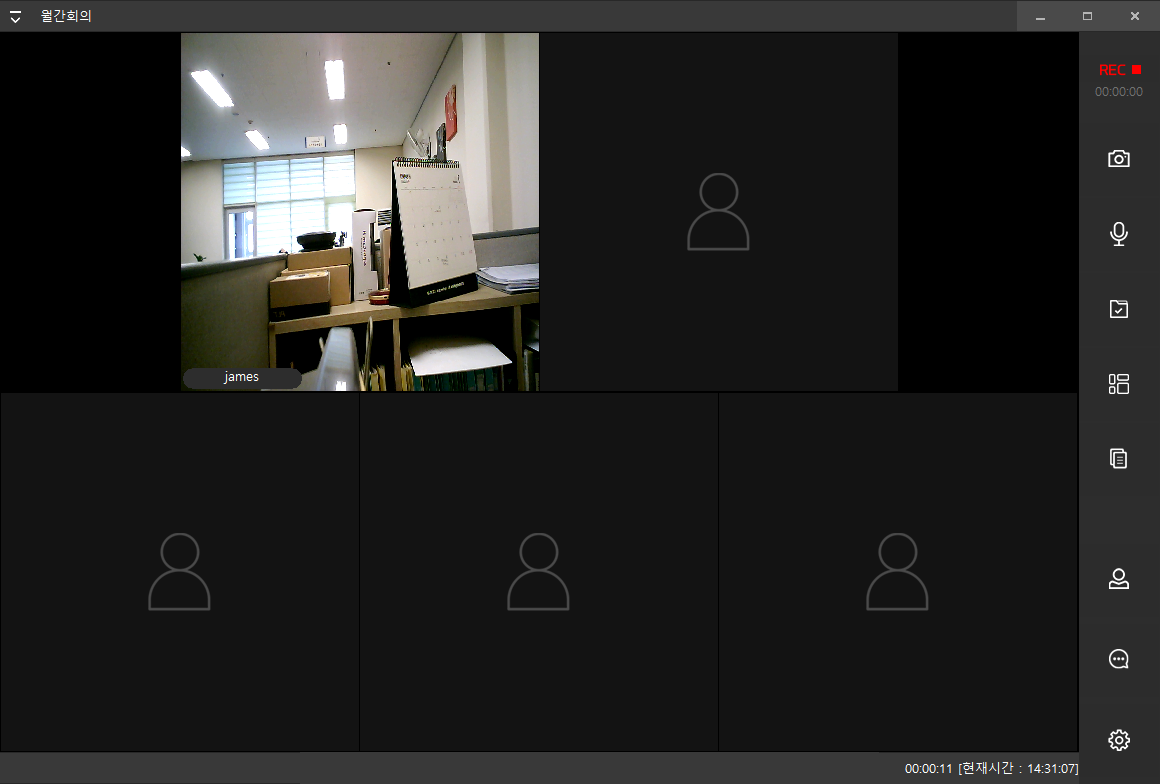Click the 월간회의 window title
Viewport: 1160px width, 784px height.
[x=67, y=16]
